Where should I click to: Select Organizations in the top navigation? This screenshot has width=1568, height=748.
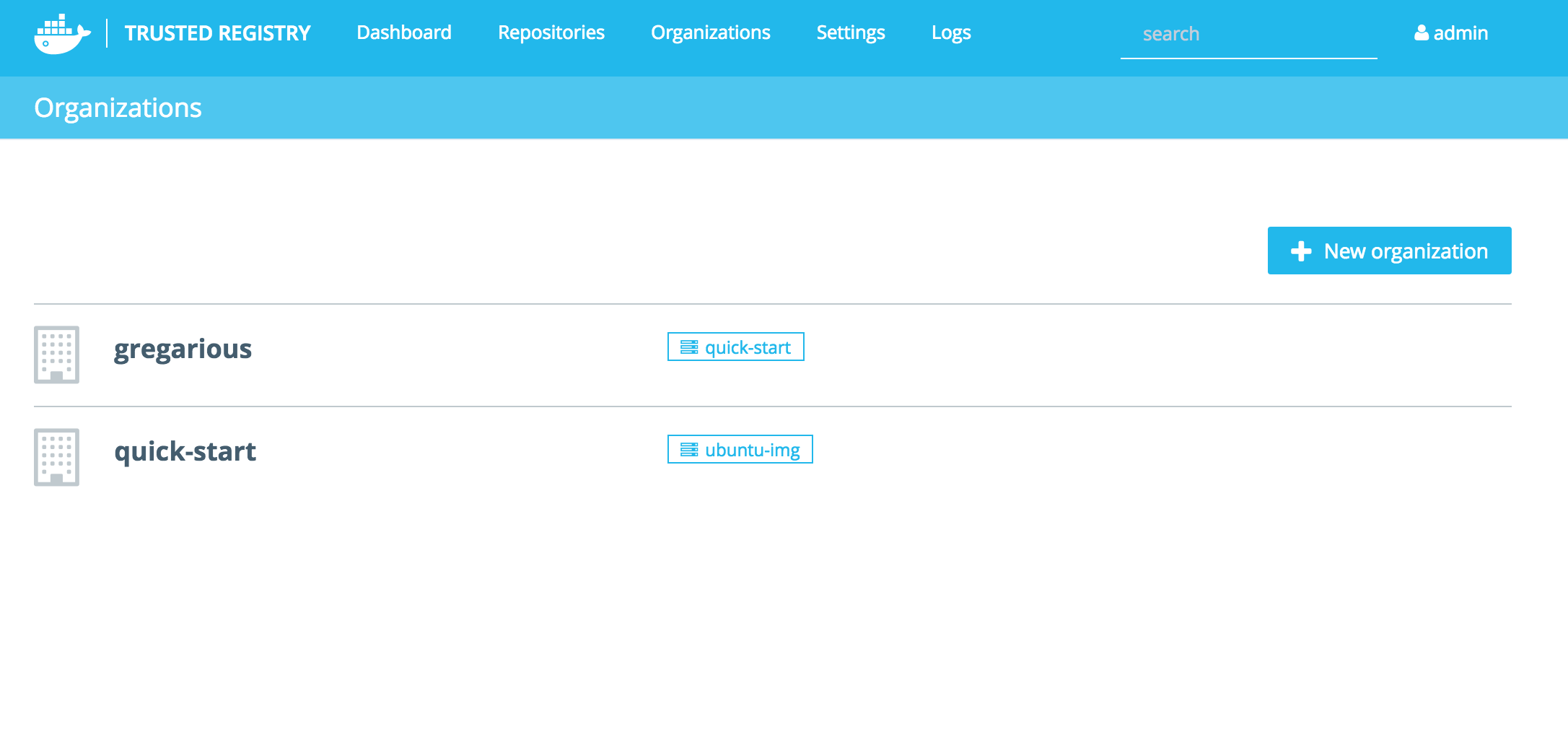point(711,32)
